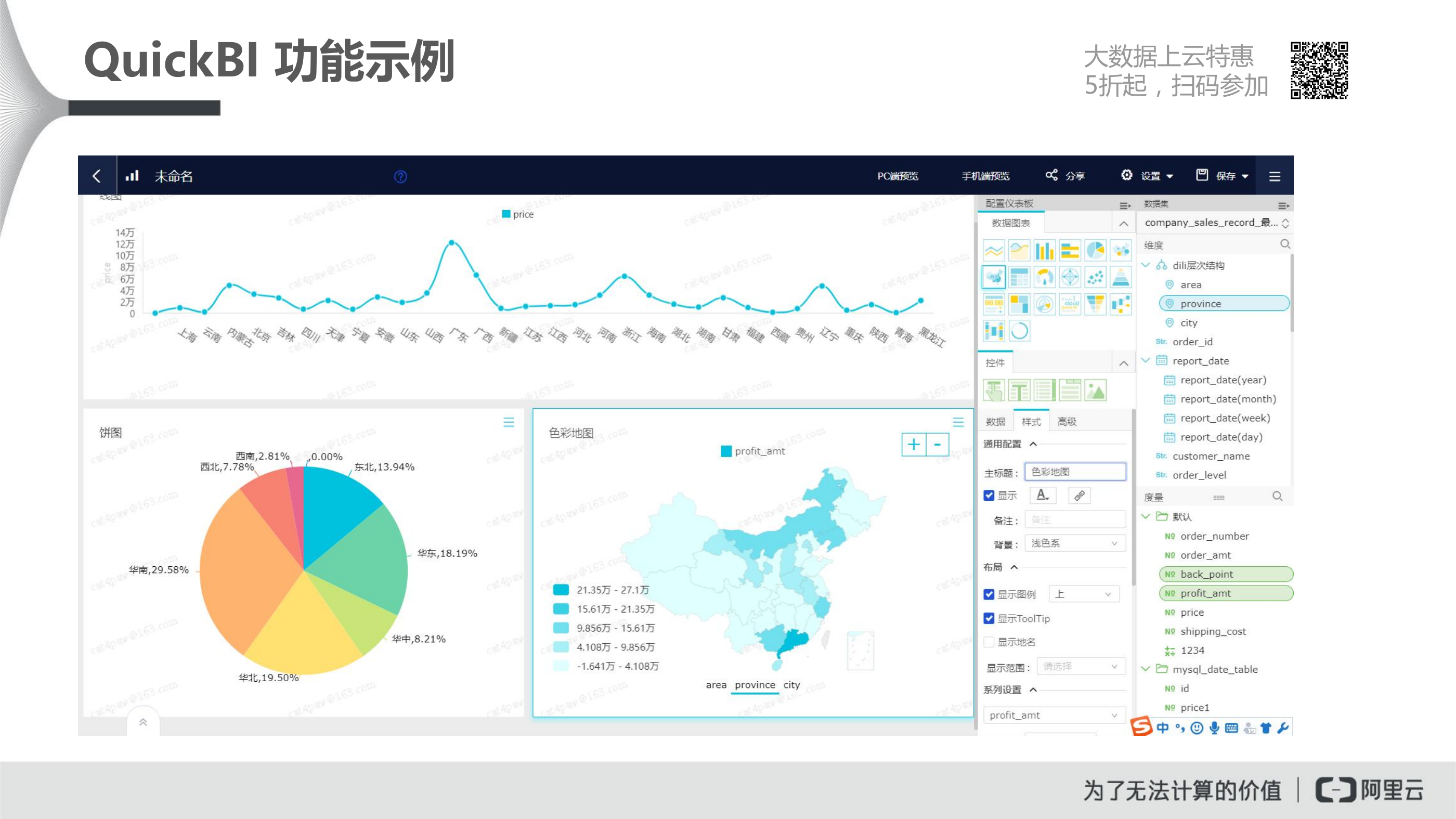1456x819 pixels.
Task: Open the pie chart hamburger menu
Action: [509, 422]
